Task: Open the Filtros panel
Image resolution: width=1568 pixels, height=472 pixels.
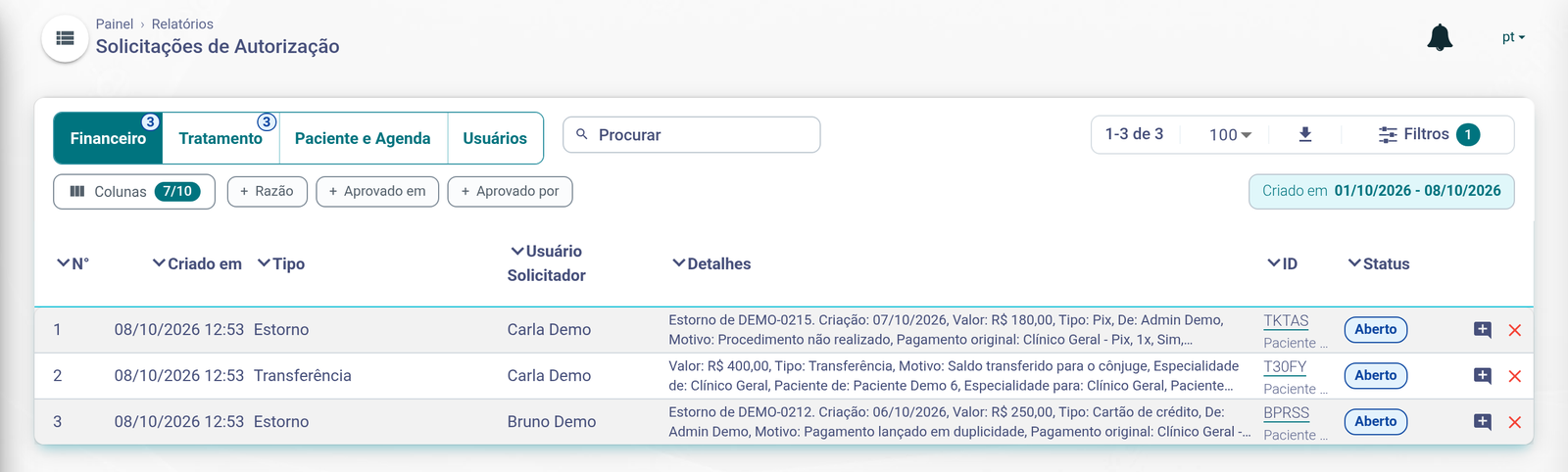Action: 1428,134
